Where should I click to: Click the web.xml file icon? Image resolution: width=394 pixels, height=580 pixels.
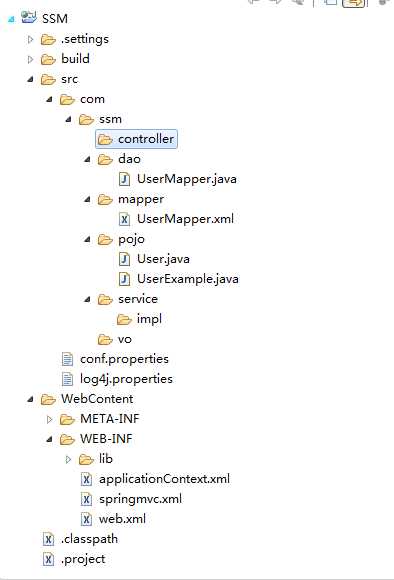(86, 519)
